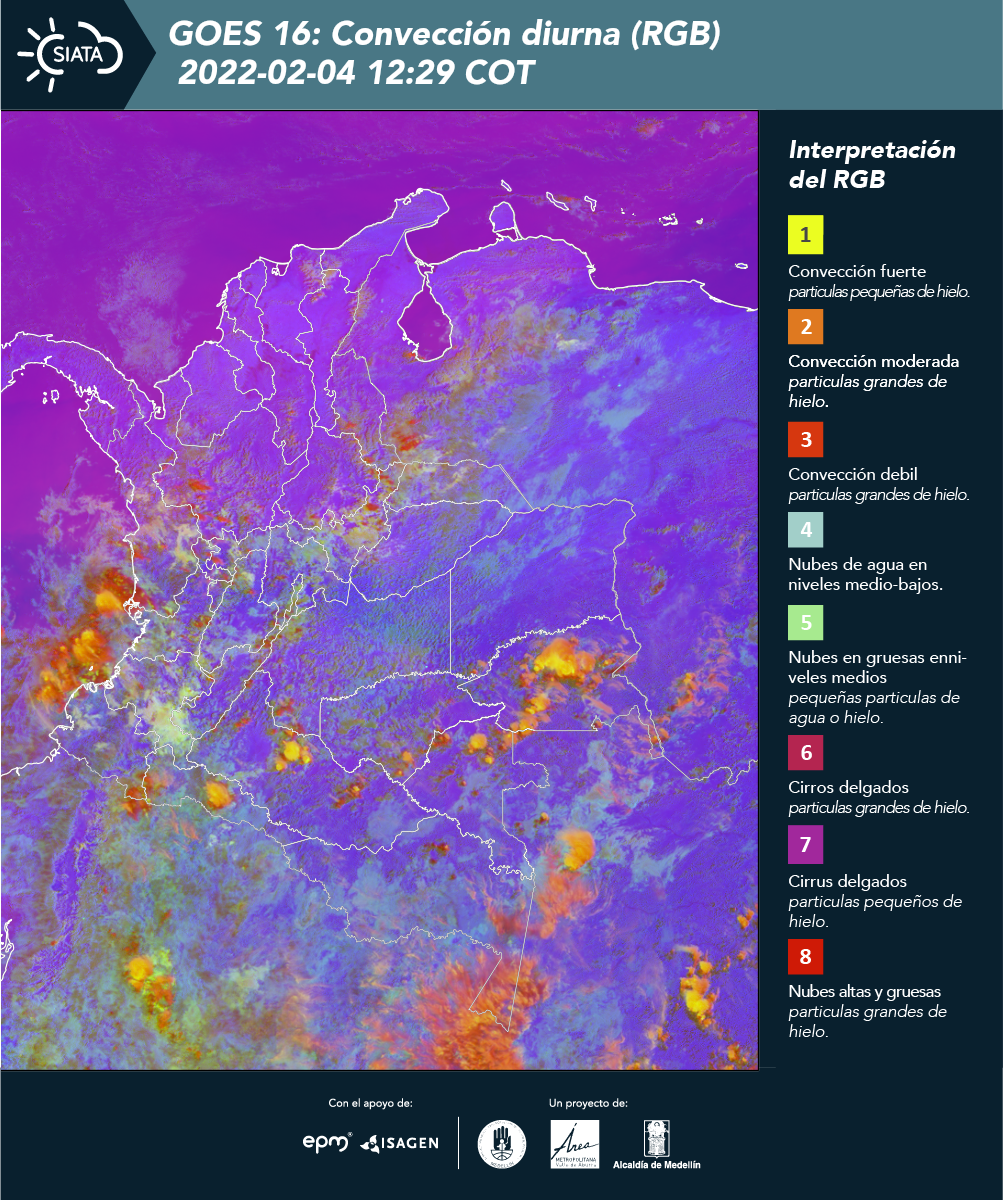1003x1200 pixels.
Task: Click the timestamp '2022-02-04 12:29 COT'
Action: [x=356, y=74]
